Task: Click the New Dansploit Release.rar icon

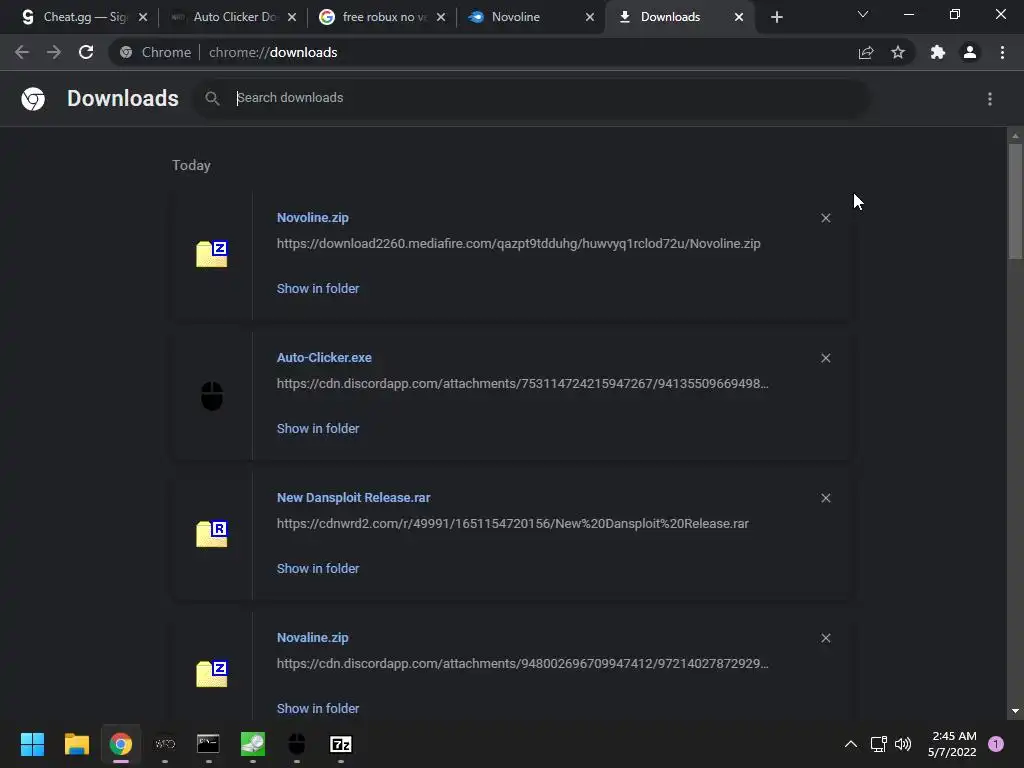Action: (212, 534)
